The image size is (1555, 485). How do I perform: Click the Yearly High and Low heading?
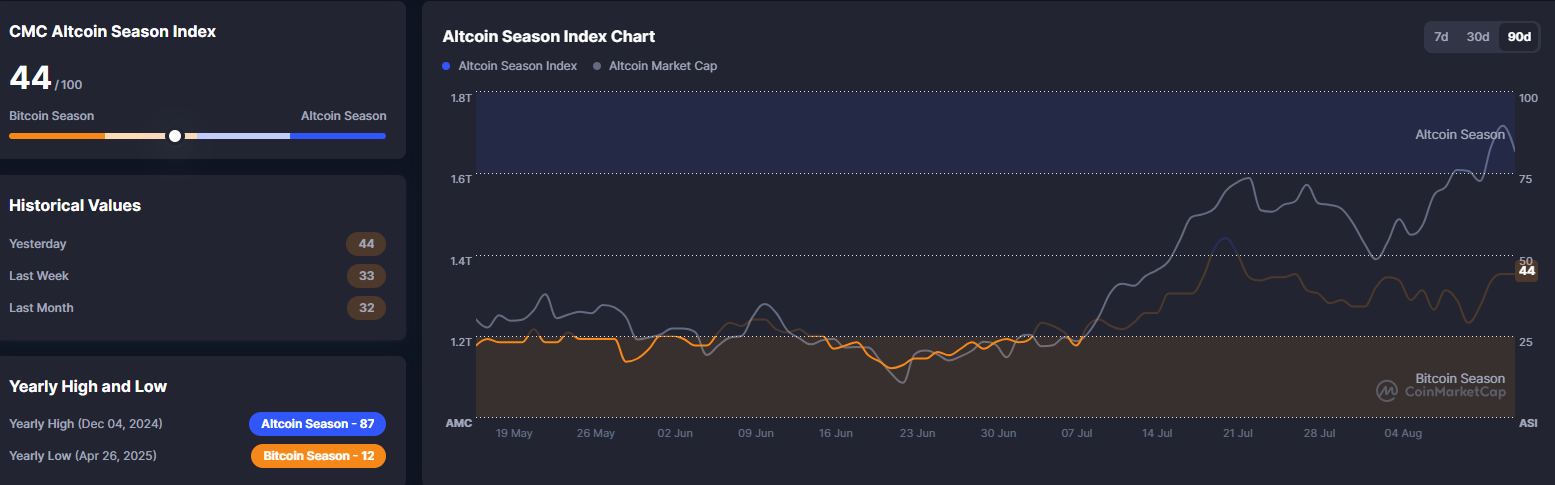[x=88, y=386]
